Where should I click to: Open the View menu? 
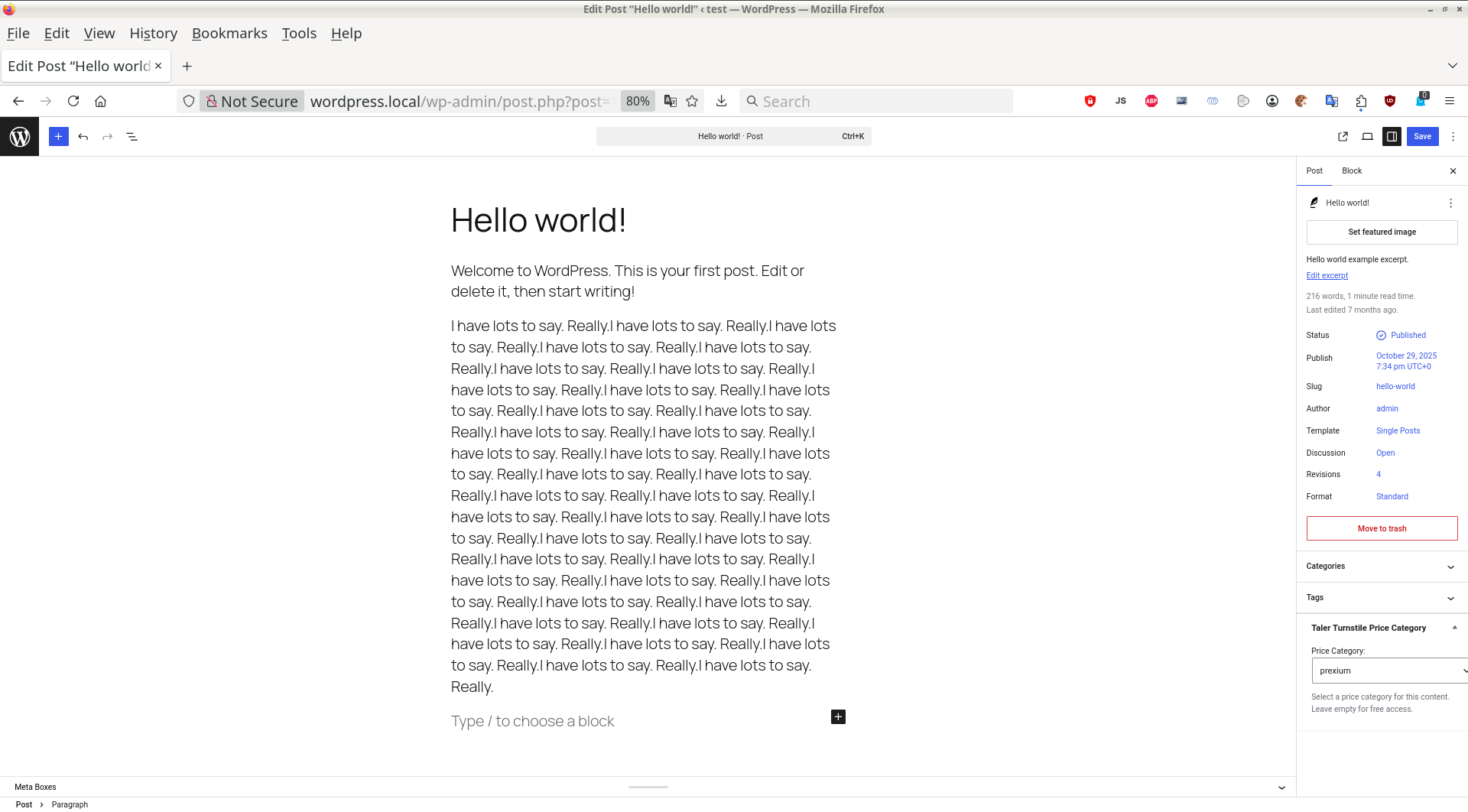[x=99, y=34]
